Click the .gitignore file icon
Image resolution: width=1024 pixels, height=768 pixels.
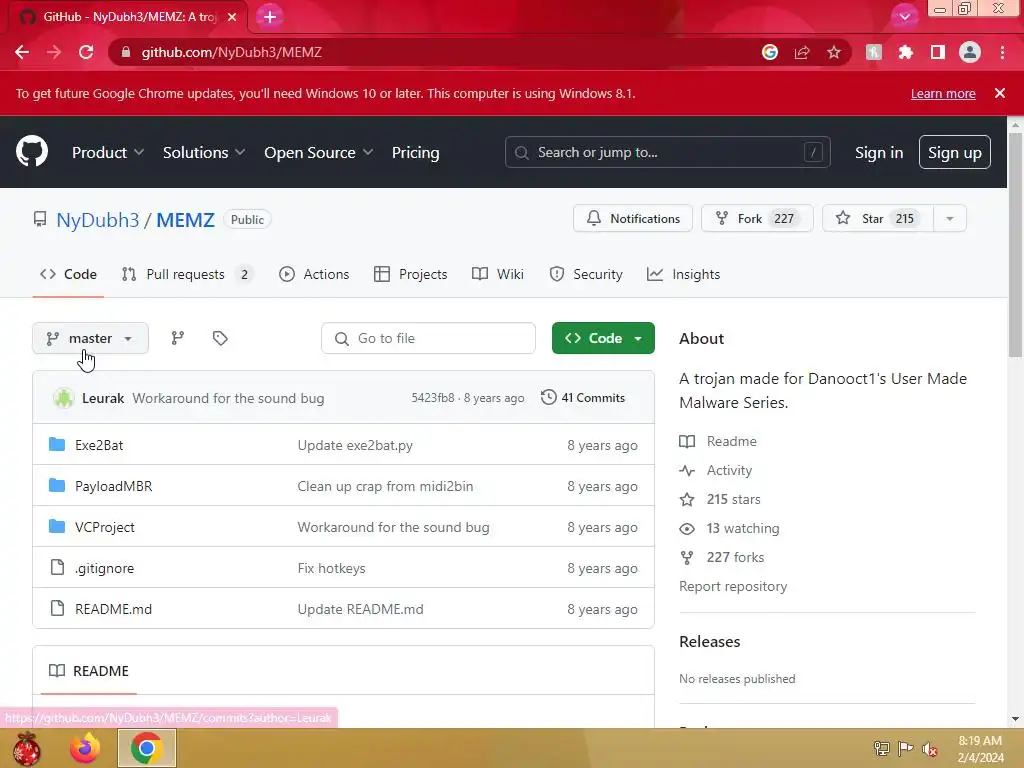pos(57,568)
